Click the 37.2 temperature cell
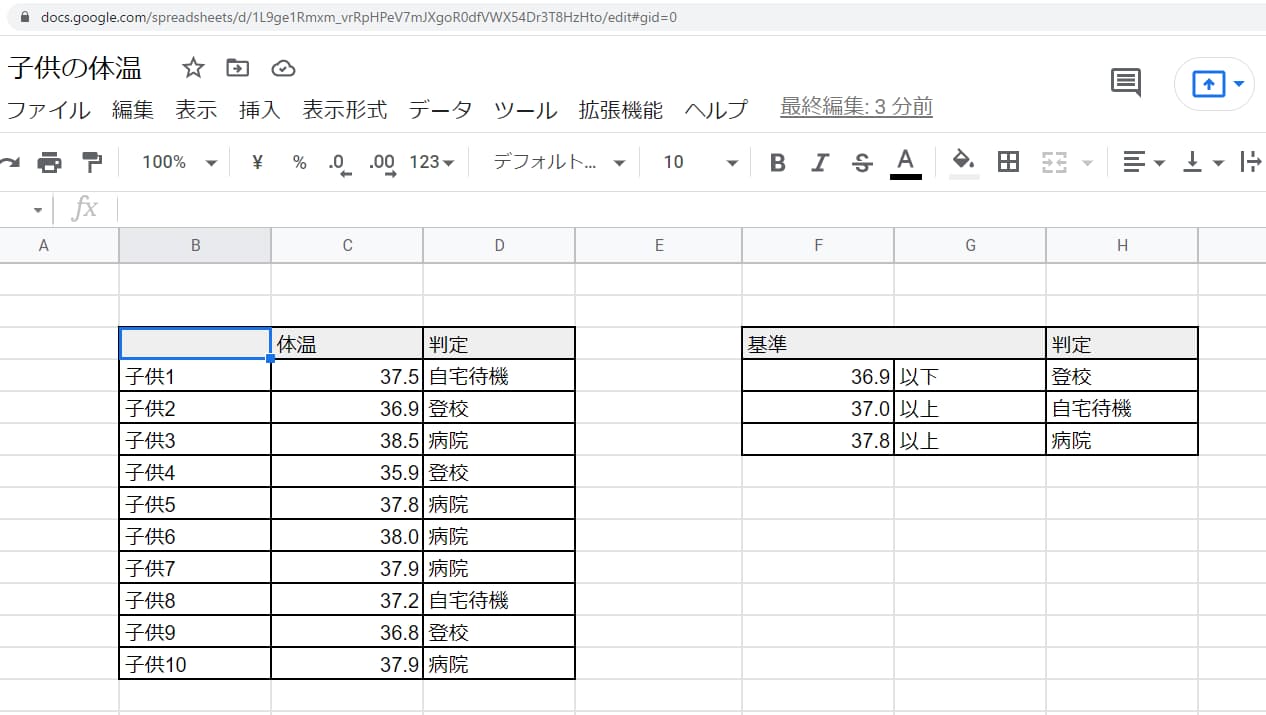 (x=347, y=600)
